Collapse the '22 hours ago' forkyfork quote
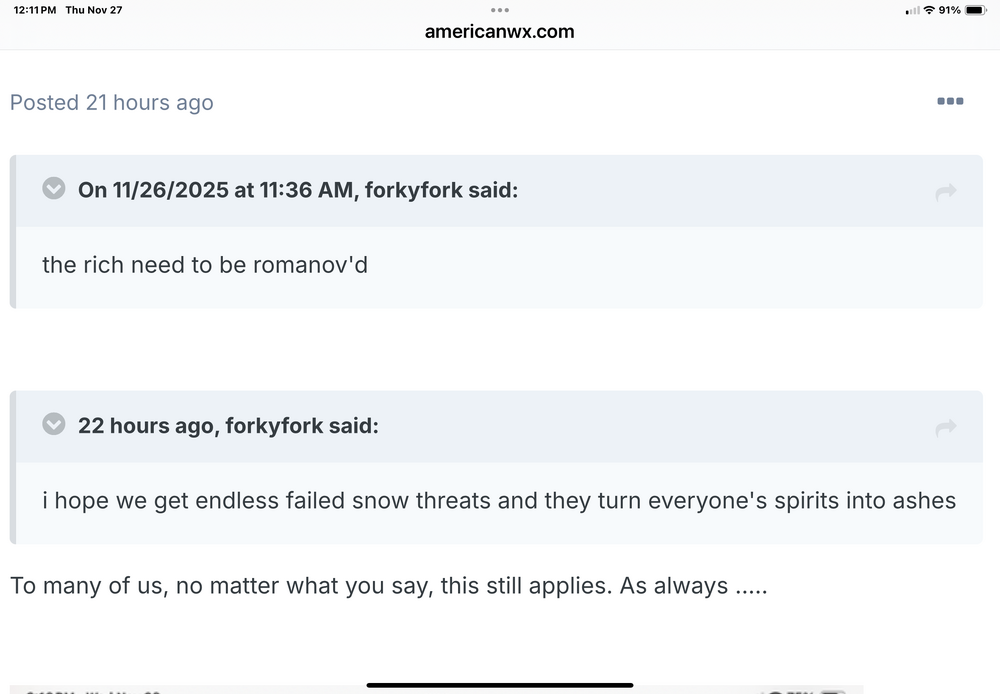Viewport: 1000px width, 694px height. coord(54,425)
